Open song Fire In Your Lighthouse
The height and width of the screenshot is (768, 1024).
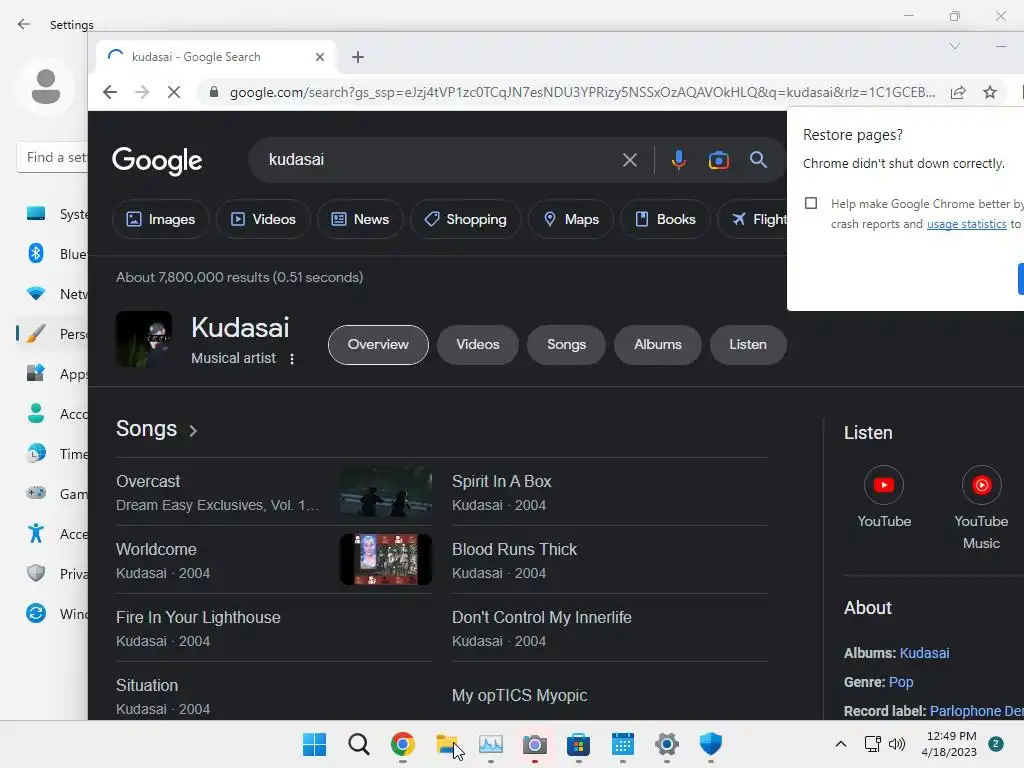pos(198,617)
